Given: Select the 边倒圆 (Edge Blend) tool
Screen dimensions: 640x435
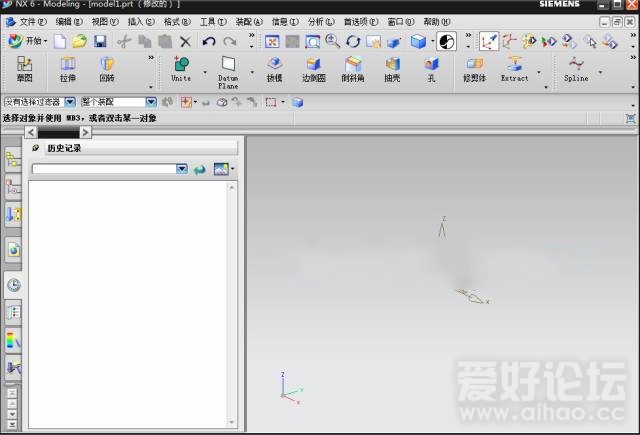Looking at the screenshot, I should (x=313, y=68).
